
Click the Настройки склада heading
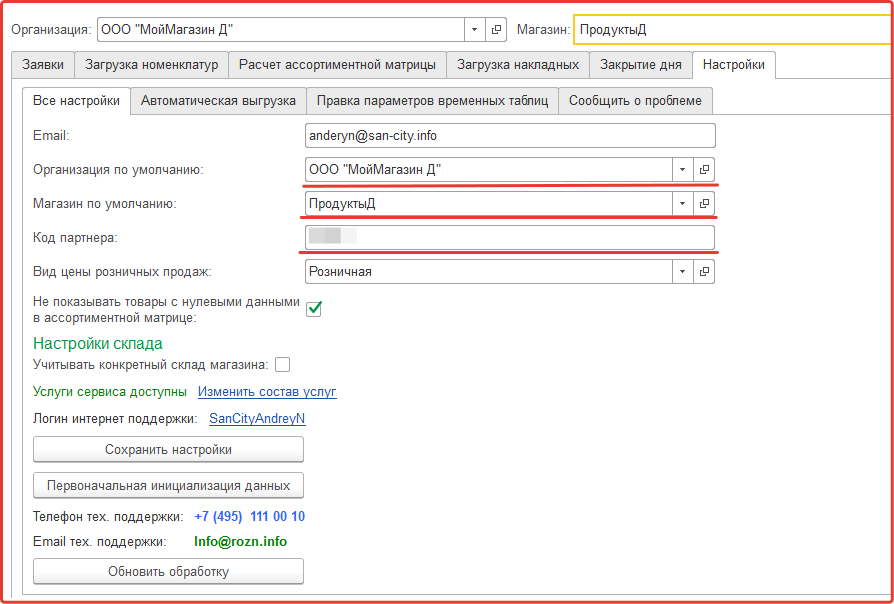pyautogui.click(x=98, y=343)
